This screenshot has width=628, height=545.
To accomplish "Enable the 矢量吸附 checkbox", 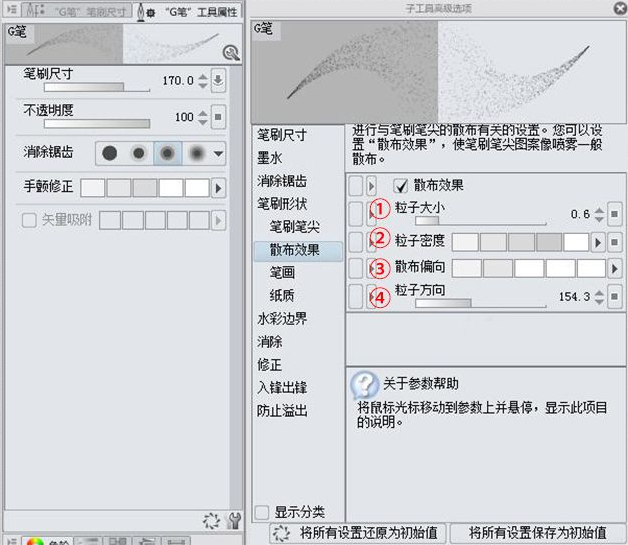I will (29, 220).
